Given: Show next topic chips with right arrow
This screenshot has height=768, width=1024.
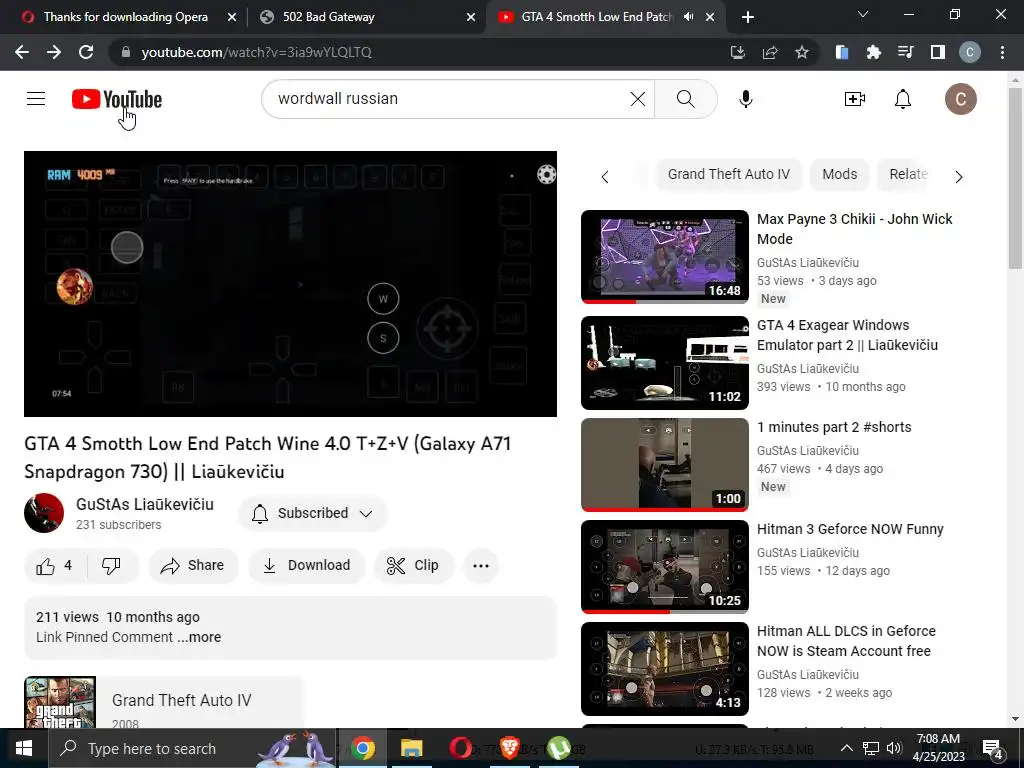Looking at the screenshot, I should pyautogui.click(x=959, y=177).
